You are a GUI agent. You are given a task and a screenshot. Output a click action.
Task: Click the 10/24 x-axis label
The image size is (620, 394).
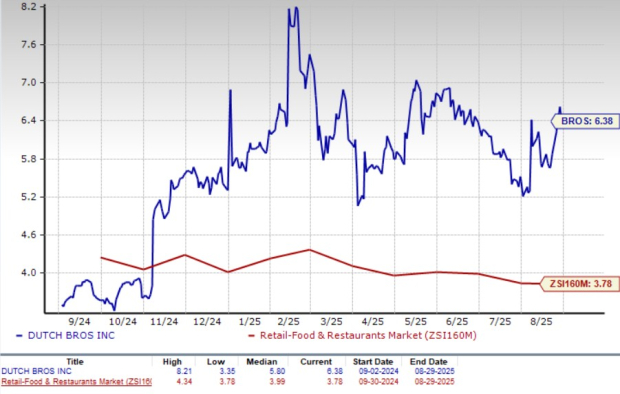coord(122,321)
